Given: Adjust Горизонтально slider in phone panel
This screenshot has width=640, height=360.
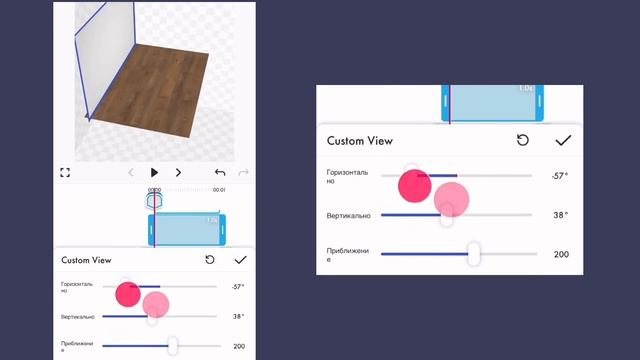Looking at the screenshot, I should [160, 287].
